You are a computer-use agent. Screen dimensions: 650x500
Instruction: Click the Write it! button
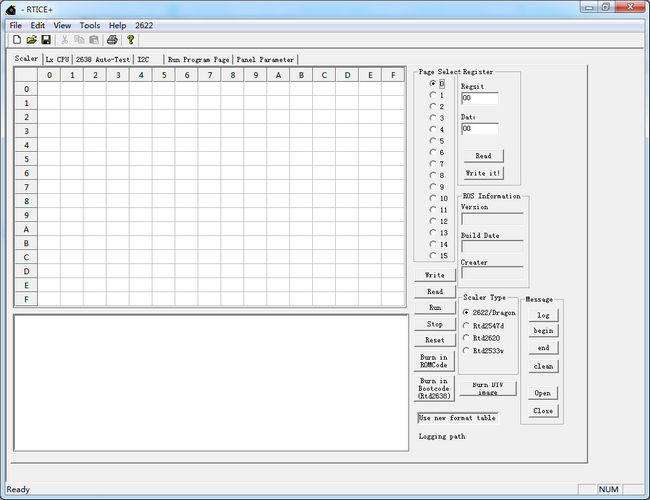tap(483, 173)
